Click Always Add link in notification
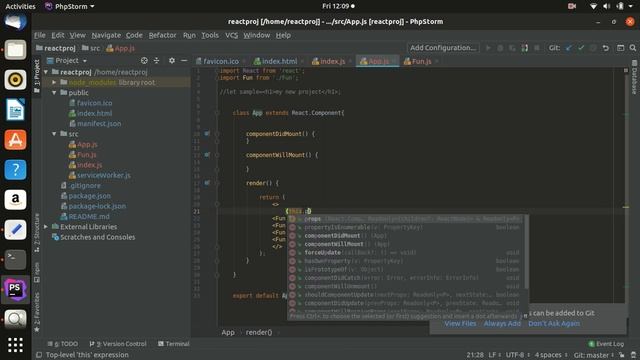 tap(502, 323)
